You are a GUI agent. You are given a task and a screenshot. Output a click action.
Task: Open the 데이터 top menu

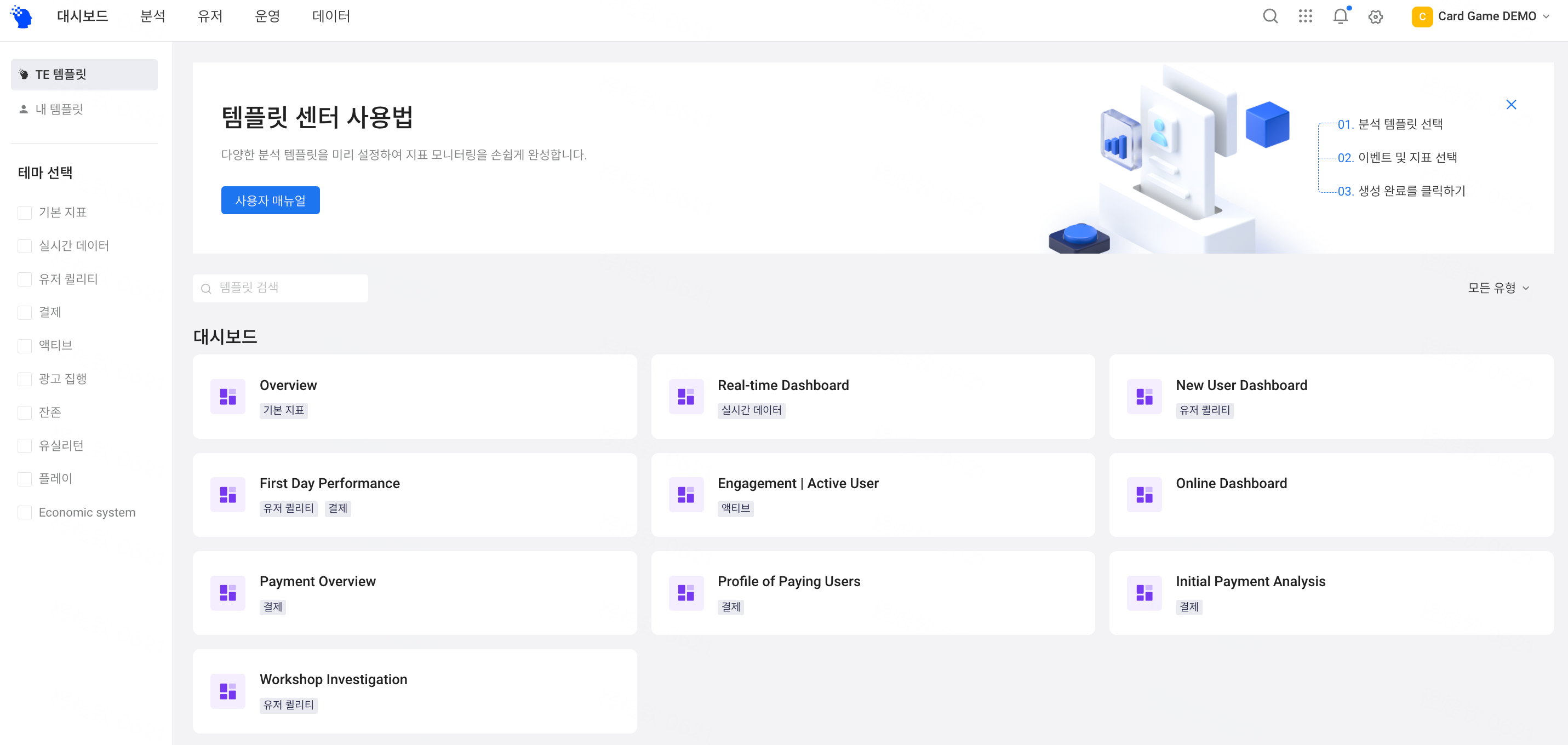coord(331,16)
